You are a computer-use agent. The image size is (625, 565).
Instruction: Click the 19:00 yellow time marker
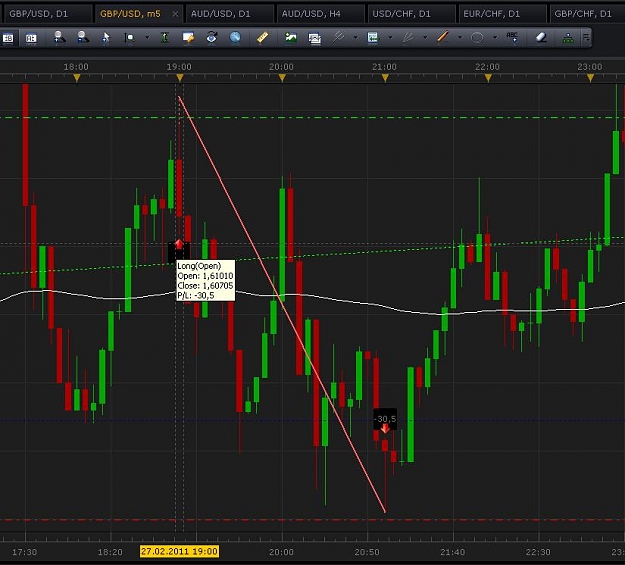click(x=180, y=78)
